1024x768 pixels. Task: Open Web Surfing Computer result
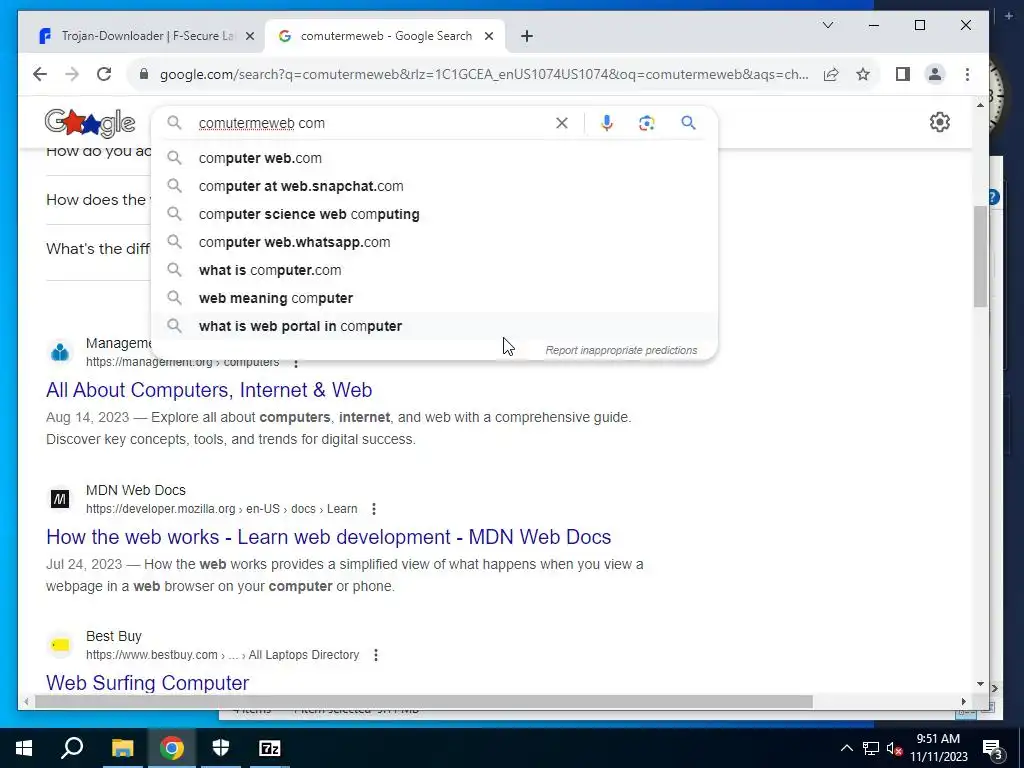[x=148, y=683]
